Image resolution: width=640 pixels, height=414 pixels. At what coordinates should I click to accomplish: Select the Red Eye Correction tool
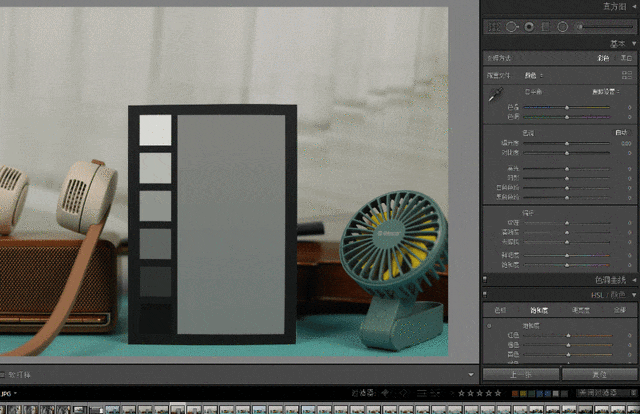528,26
